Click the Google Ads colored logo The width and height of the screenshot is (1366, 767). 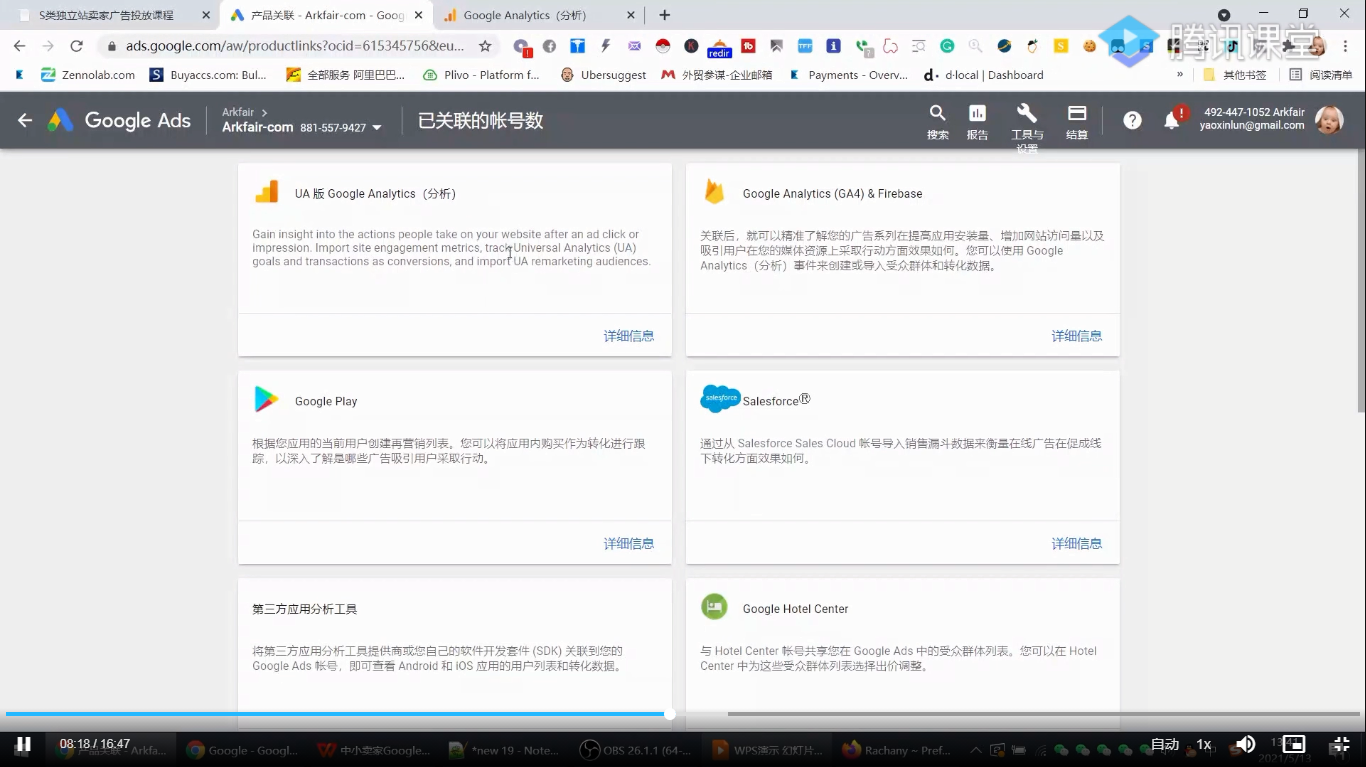pos(60,120)
